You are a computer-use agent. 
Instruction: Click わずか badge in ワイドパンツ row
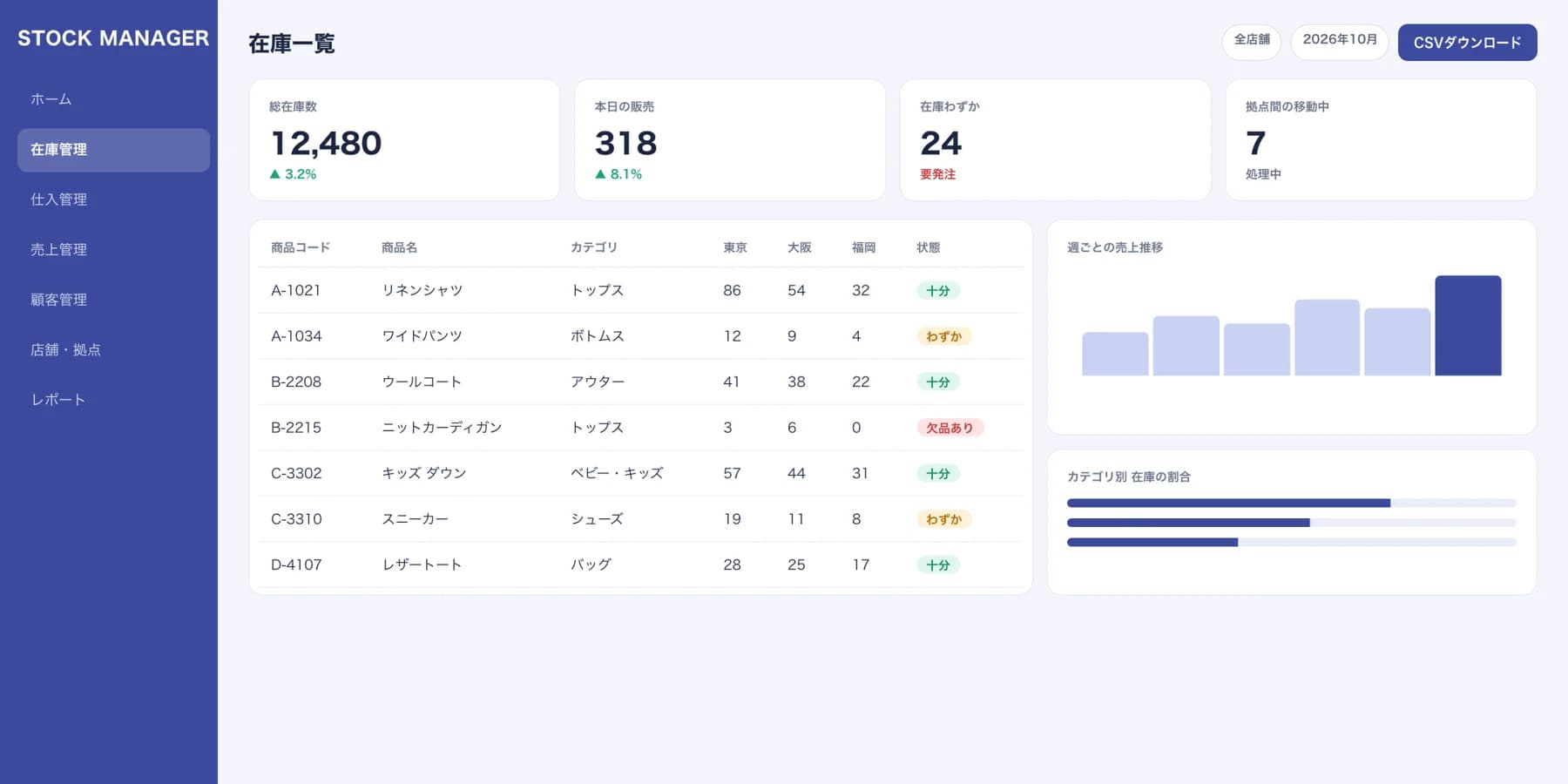click(x=944, y=336)
